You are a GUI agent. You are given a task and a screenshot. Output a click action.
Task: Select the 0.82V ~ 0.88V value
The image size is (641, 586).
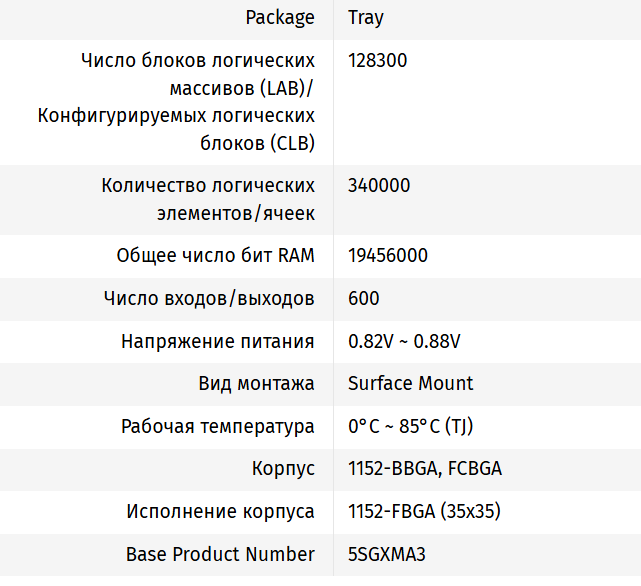404,342
